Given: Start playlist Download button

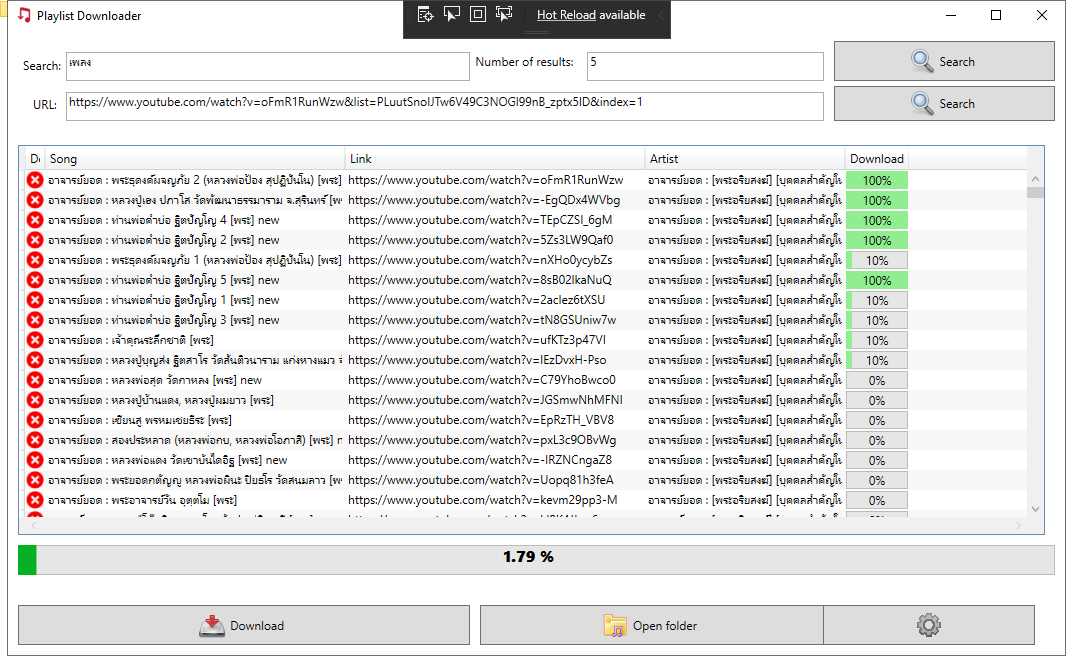Looking at the screenshot, I should pyautogui.click(x=244, y=625).
